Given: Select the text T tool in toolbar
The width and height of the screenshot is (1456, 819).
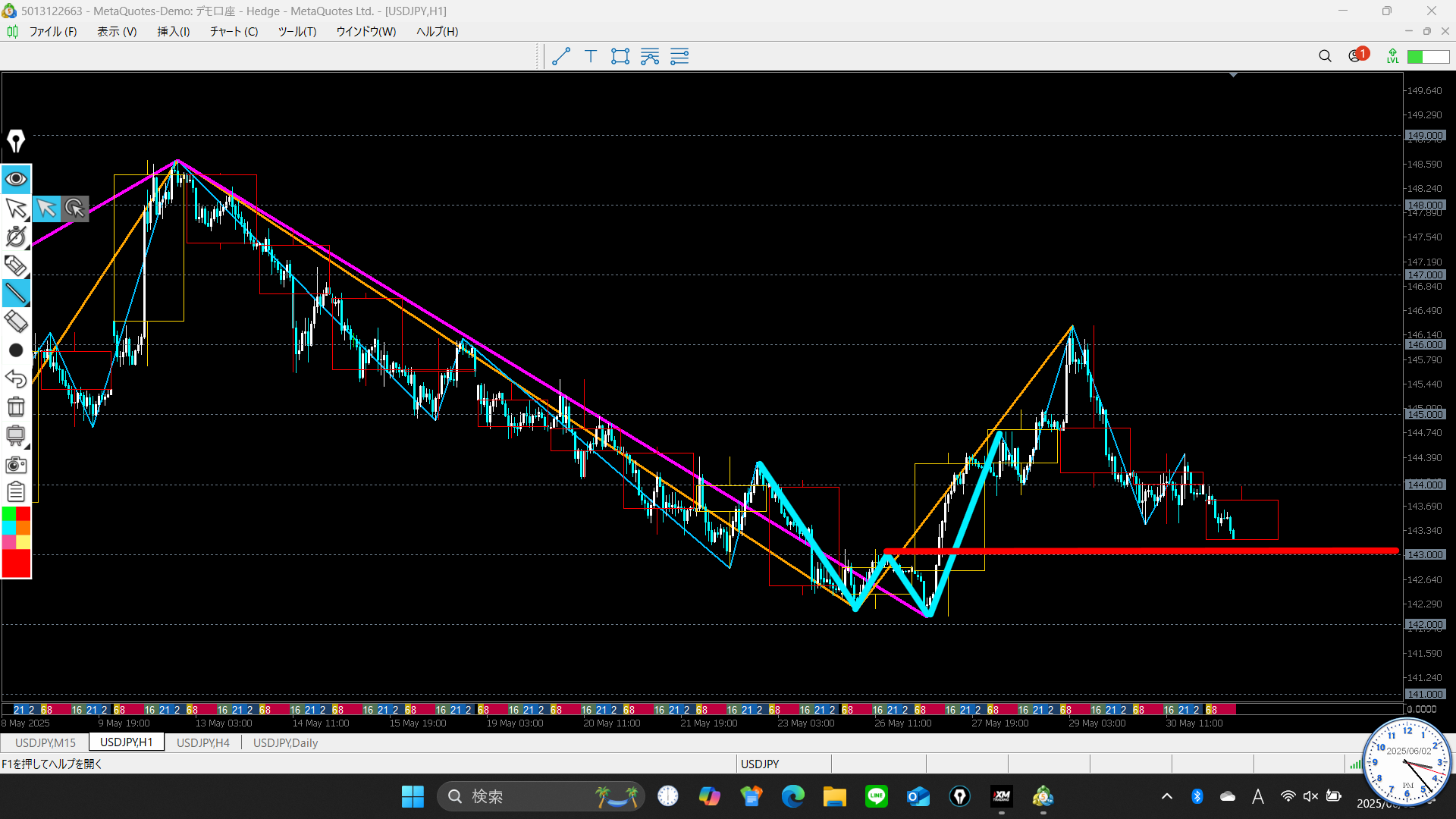Looking at the screenshot, I should 591,56.
